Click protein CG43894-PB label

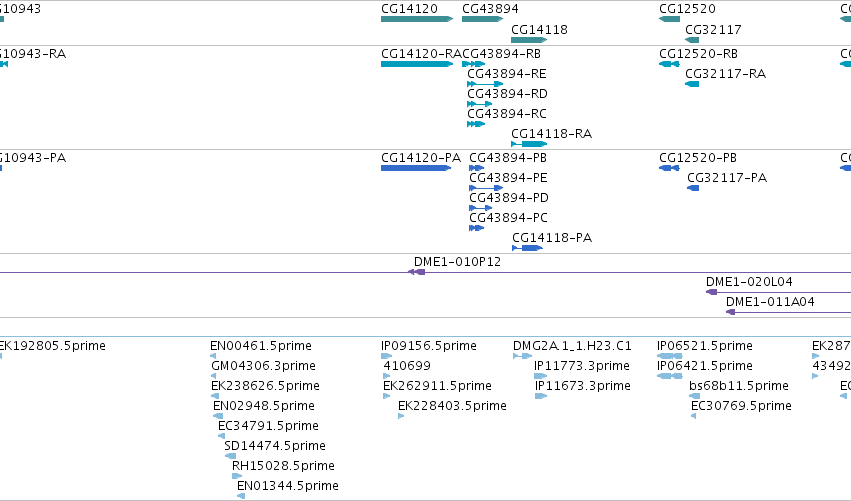click(x=508, y=158)
